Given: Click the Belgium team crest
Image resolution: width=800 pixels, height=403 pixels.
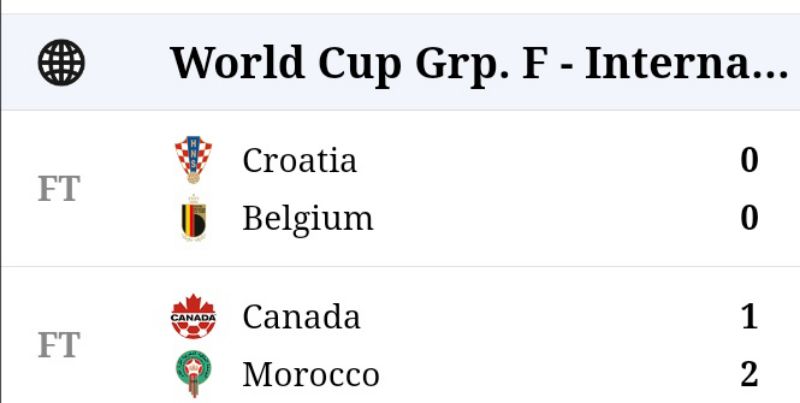Looking at the screenshot, I should [193, 219].
